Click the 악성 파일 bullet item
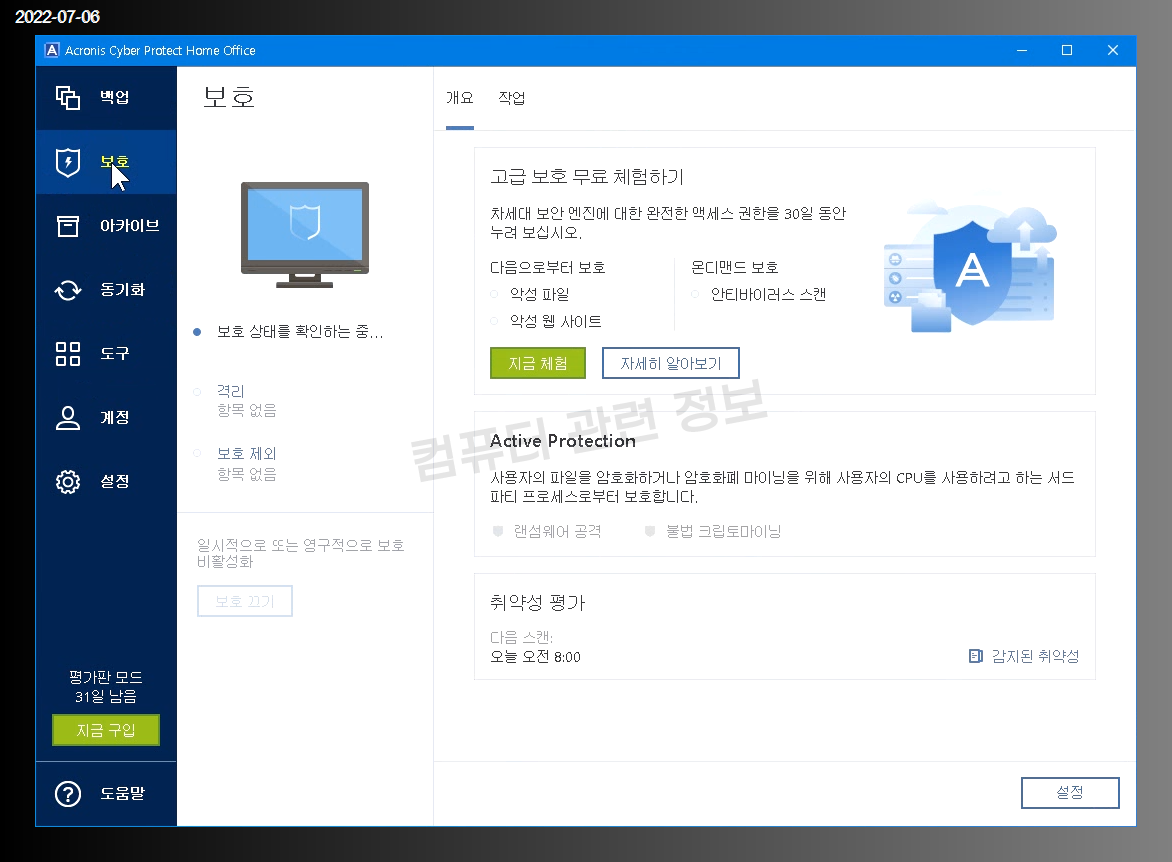 tap(540, 295)
